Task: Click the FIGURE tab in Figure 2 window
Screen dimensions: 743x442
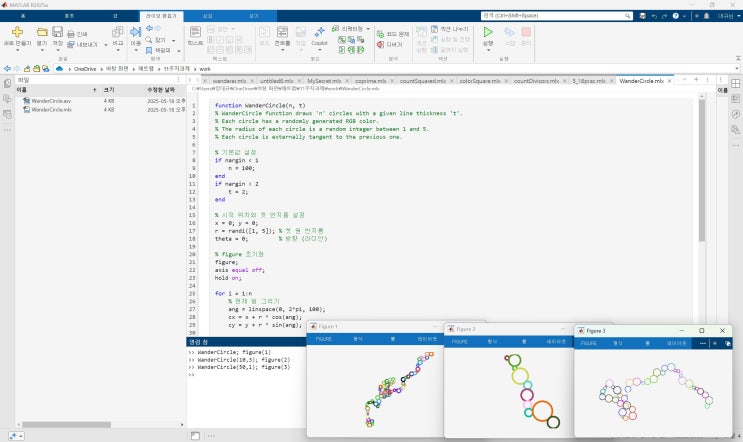Action: (459, 342)
